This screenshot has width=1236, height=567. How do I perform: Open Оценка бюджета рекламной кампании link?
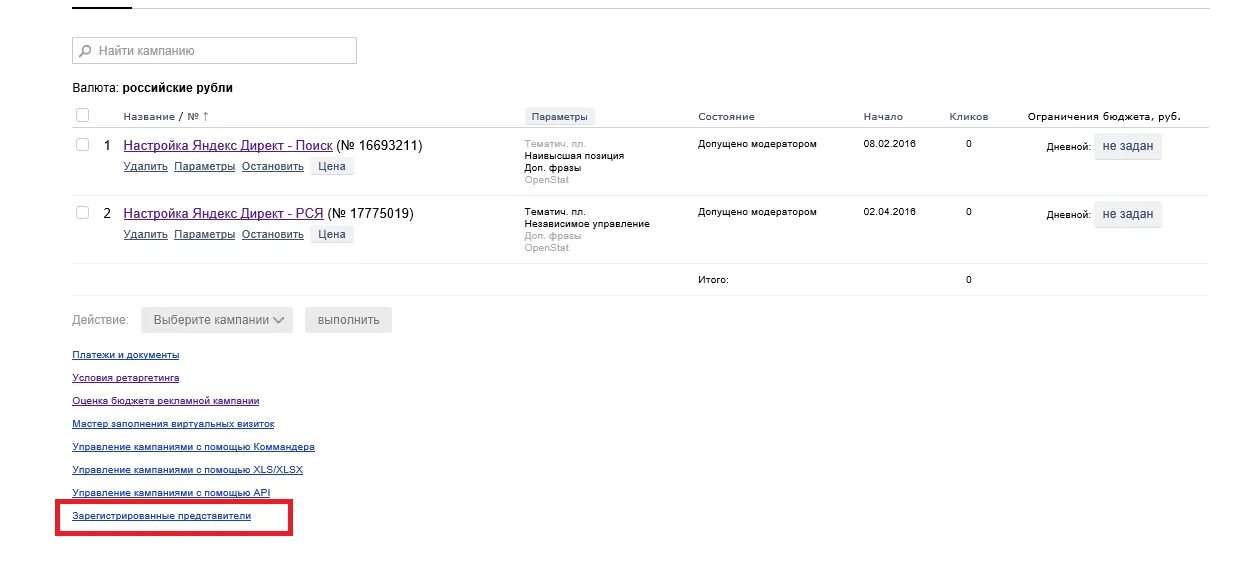pos(166,401)
